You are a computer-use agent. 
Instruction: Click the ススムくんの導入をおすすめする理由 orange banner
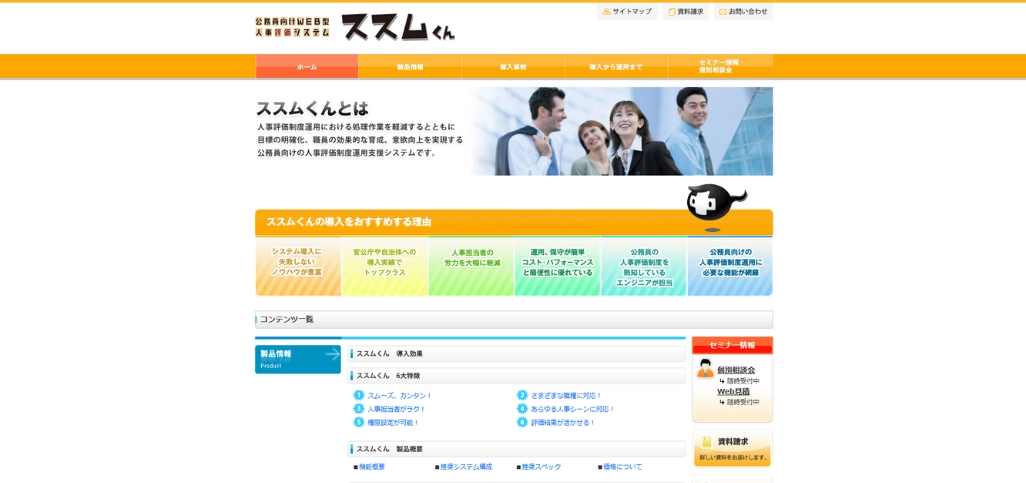(x=514, y=223)
